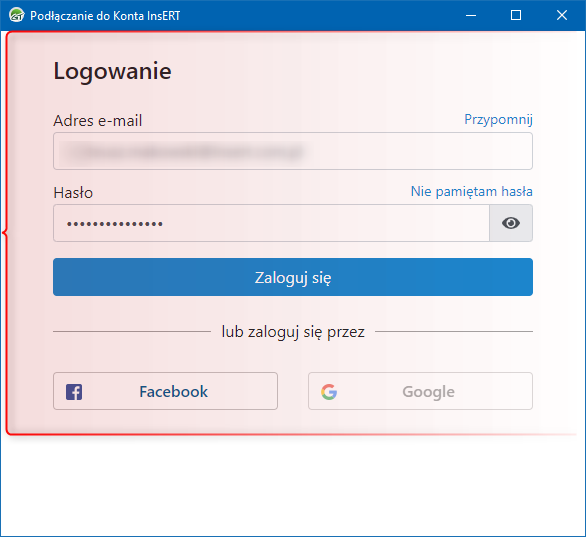Screen dimensions: 586x537
Task: Click the Adres e-mail label
Action: [x=98, y=121]
